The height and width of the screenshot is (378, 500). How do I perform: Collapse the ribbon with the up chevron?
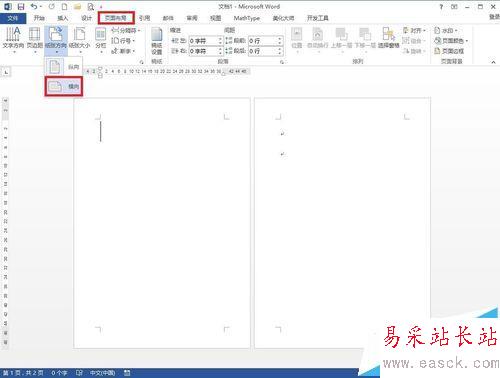493,62
